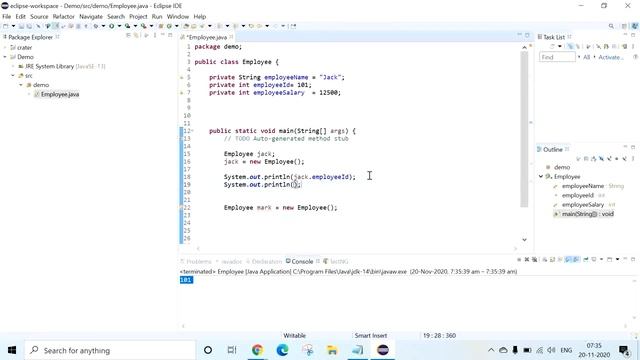Toggle Hide Fields in Outline toolbar
Viewport: 640px width, 360px height.
click(601, 159)
